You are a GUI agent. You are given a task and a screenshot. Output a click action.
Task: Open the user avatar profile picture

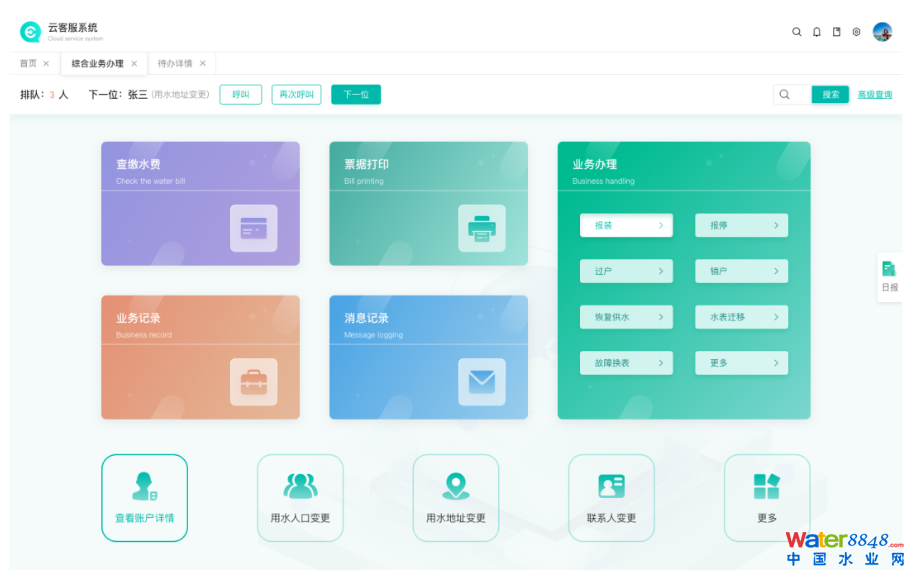click(x=882, y=32)
